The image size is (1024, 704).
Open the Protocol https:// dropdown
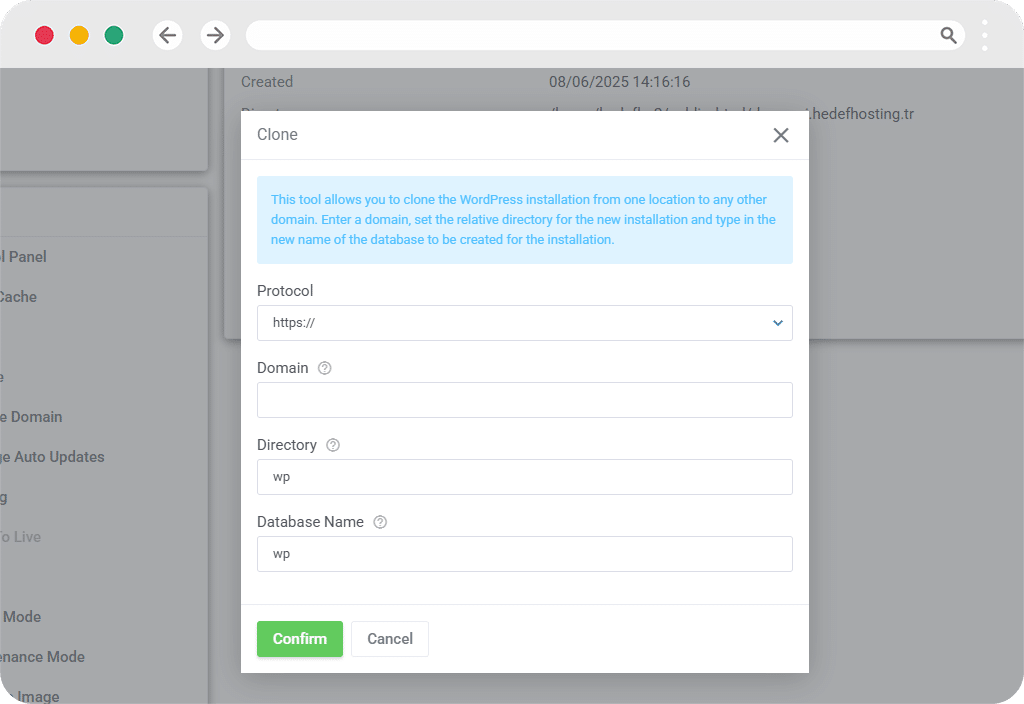tap(524, 323)
